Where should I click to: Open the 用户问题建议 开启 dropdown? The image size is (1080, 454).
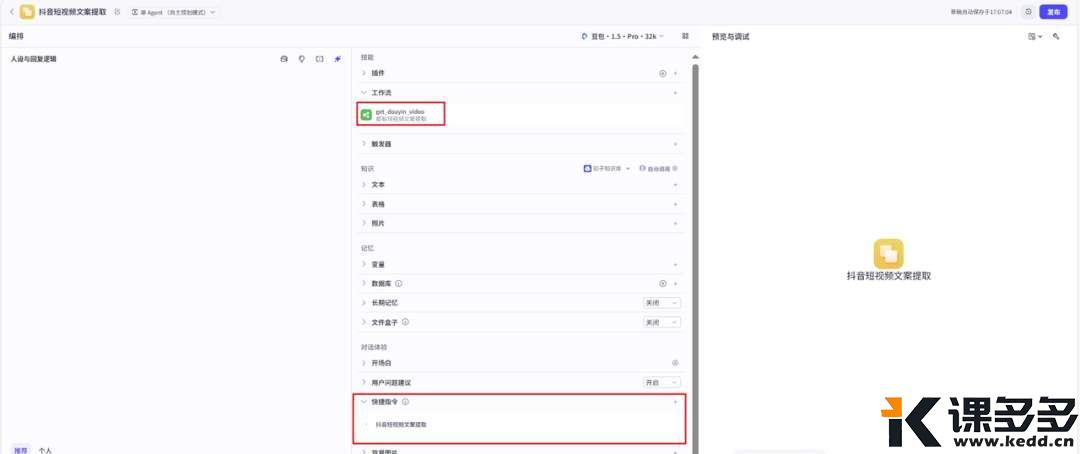[661, 382]
